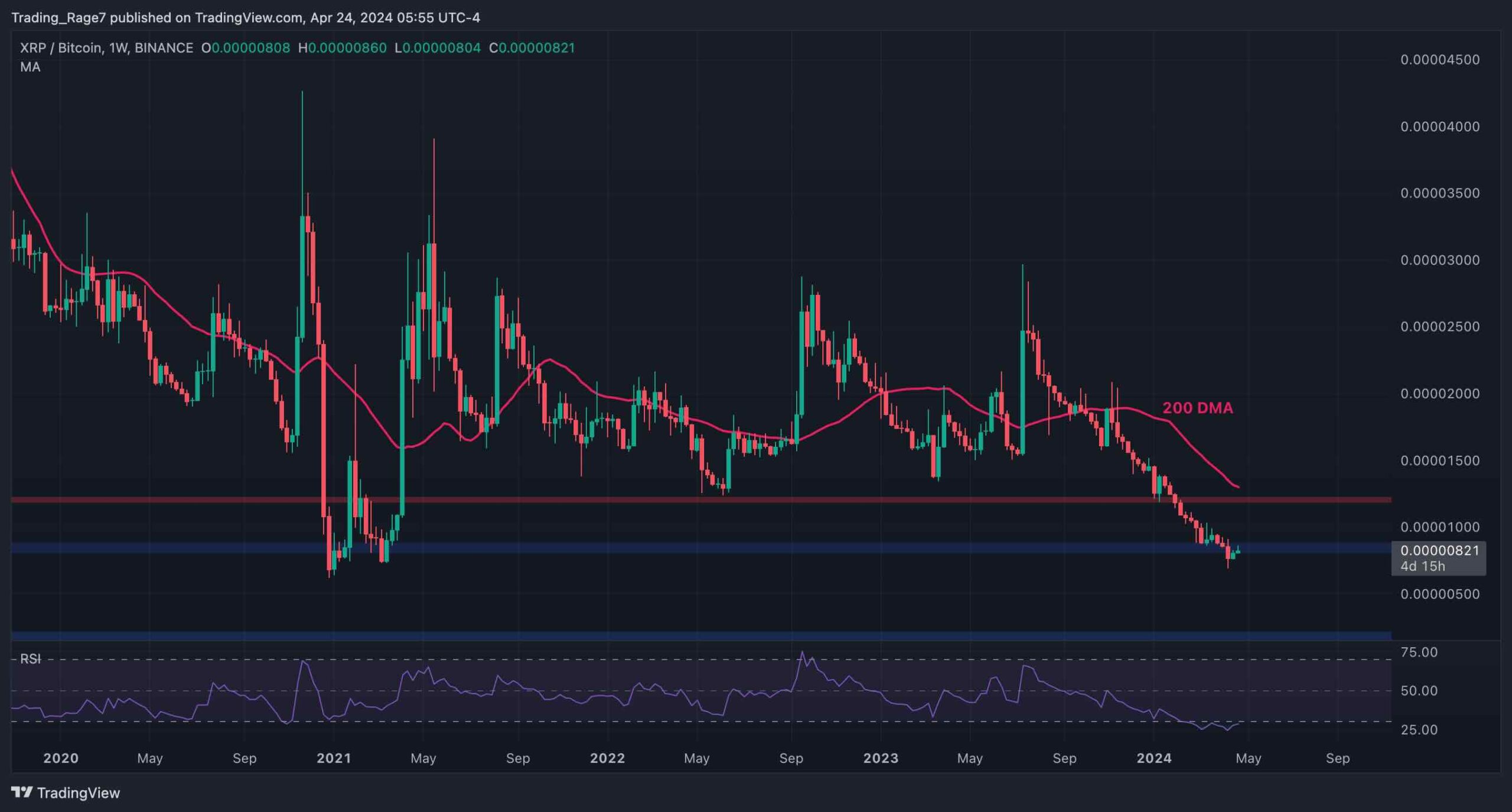Click the 2021 label on time axis
The width and height of the screenshot is (1512, 812).
click(334, 758)
